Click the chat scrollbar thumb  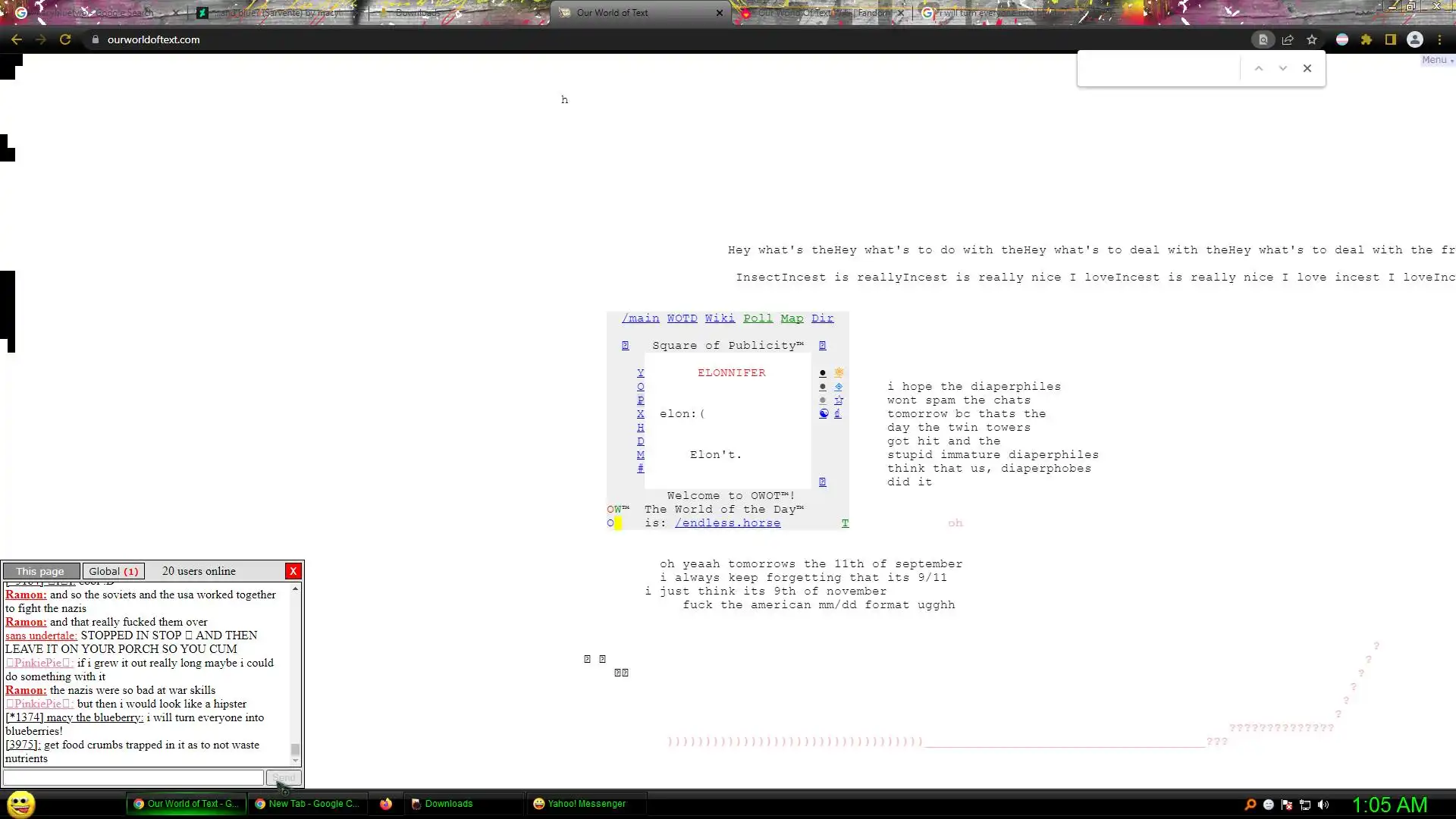click(x=296, y=750)
